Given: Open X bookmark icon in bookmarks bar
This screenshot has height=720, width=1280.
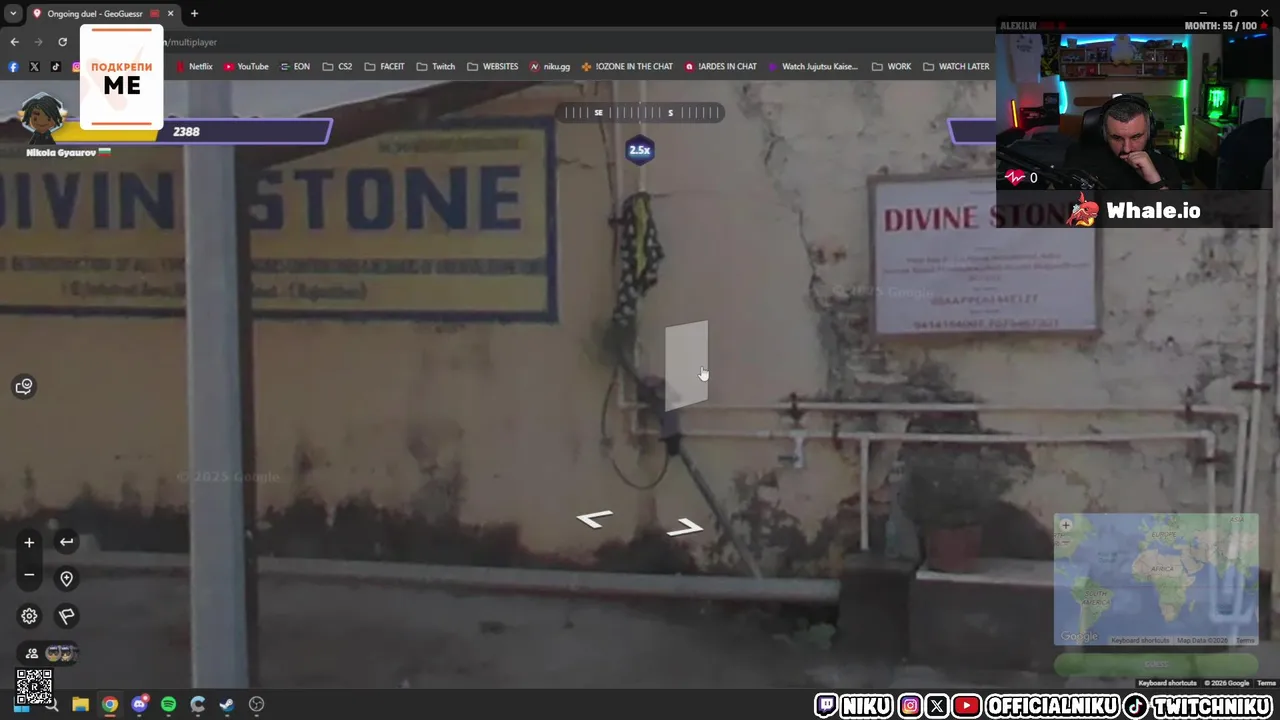Looking at the screenshot, I should [x=34, y=67].
